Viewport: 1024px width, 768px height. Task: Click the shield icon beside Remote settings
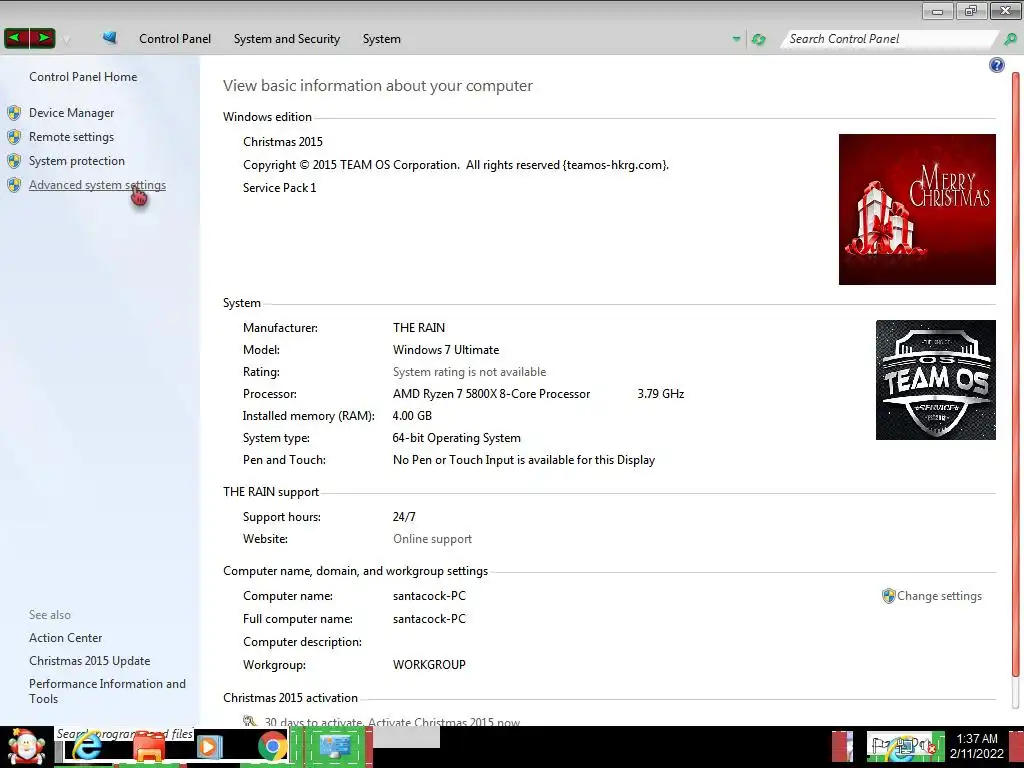coord(14,137)
